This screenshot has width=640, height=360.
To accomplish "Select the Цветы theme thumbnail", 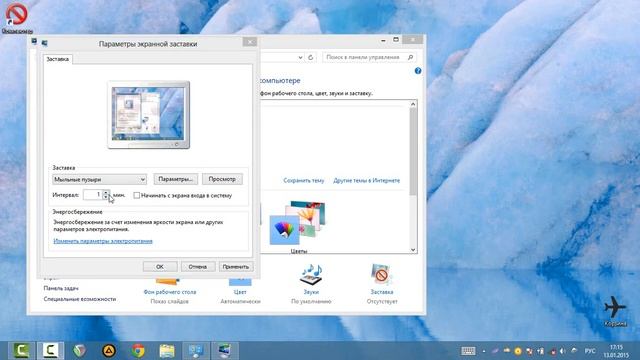I will pyautogui.click(x=298, y=227).
